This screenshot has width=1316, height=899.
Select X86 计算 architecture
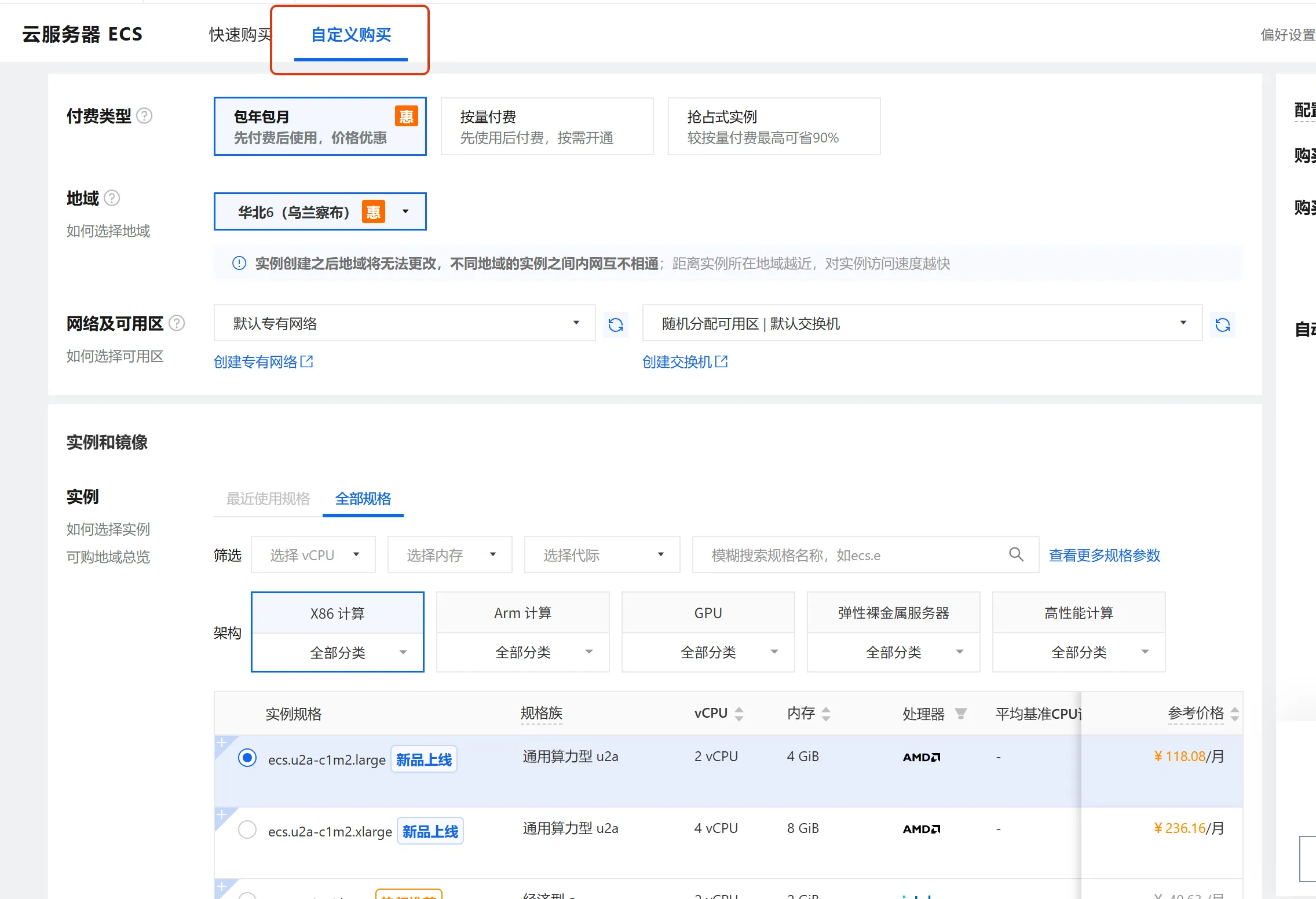(338, 613)
